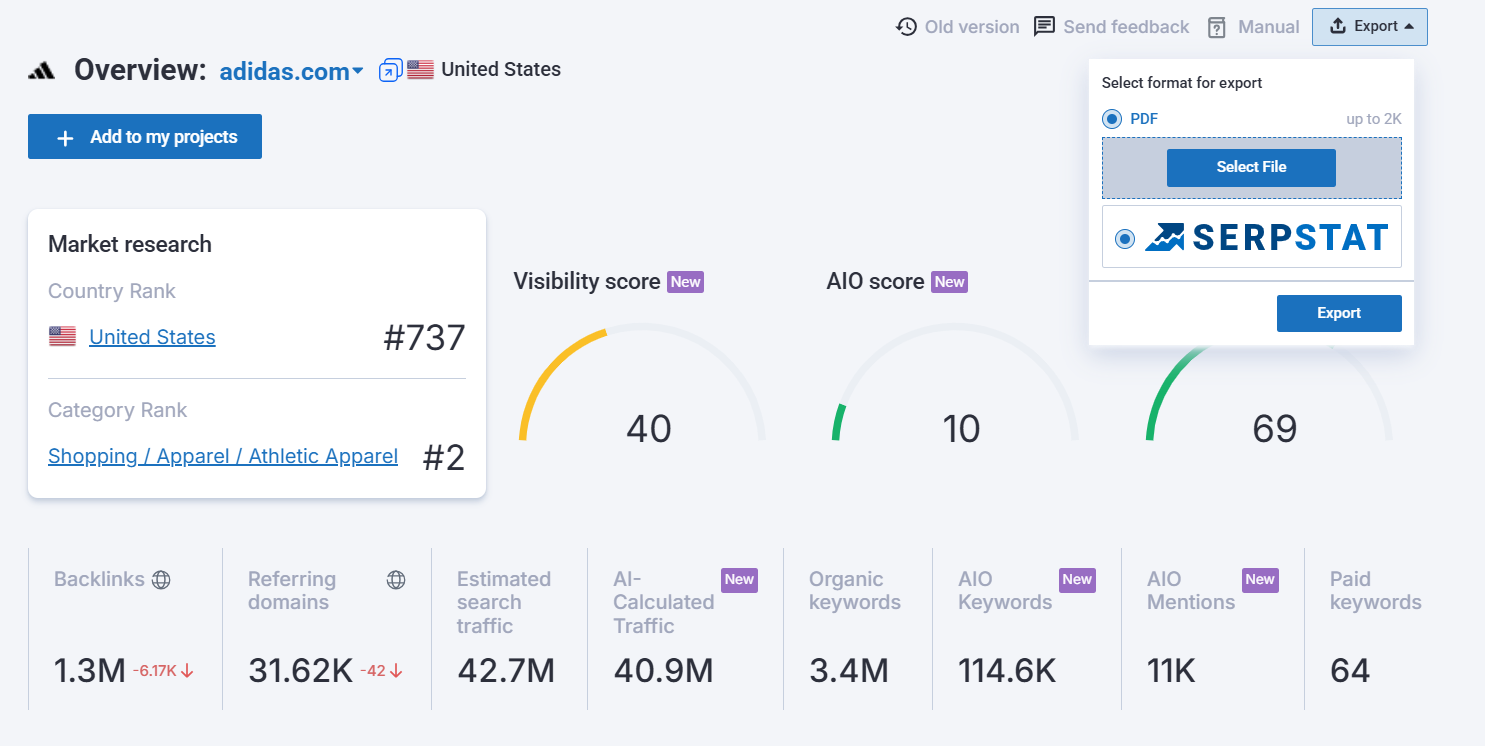Screen dimensions: 1485x746
Task: Open the Manual help icon
Action: (1216, 27)
